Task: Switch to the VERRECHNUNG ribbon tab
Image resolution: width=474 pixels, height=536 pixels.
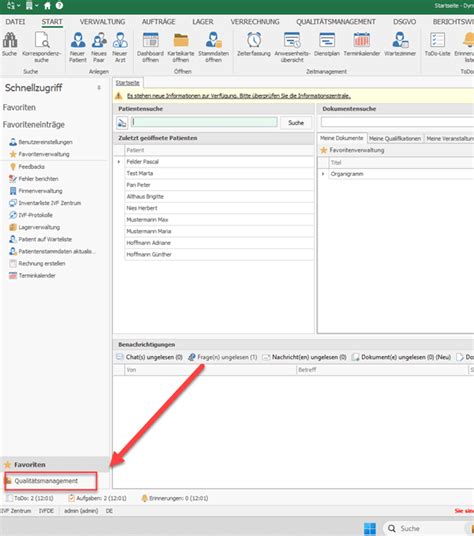Action: pyautogui.click(x=255, y=22)
